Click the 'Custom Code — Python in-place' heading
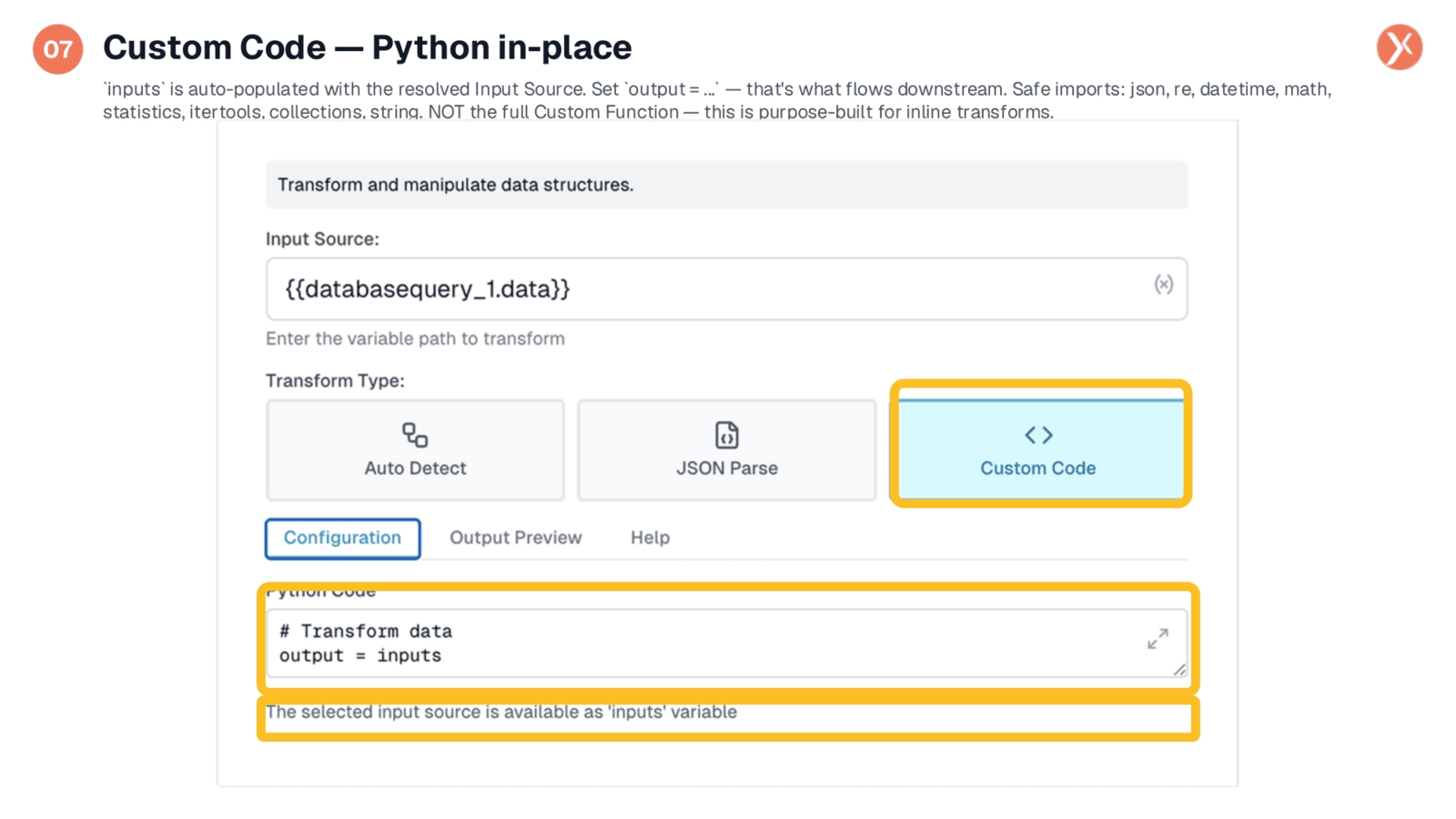The height and width of the screenshot is (819, 1456). [x=367, y=47]
